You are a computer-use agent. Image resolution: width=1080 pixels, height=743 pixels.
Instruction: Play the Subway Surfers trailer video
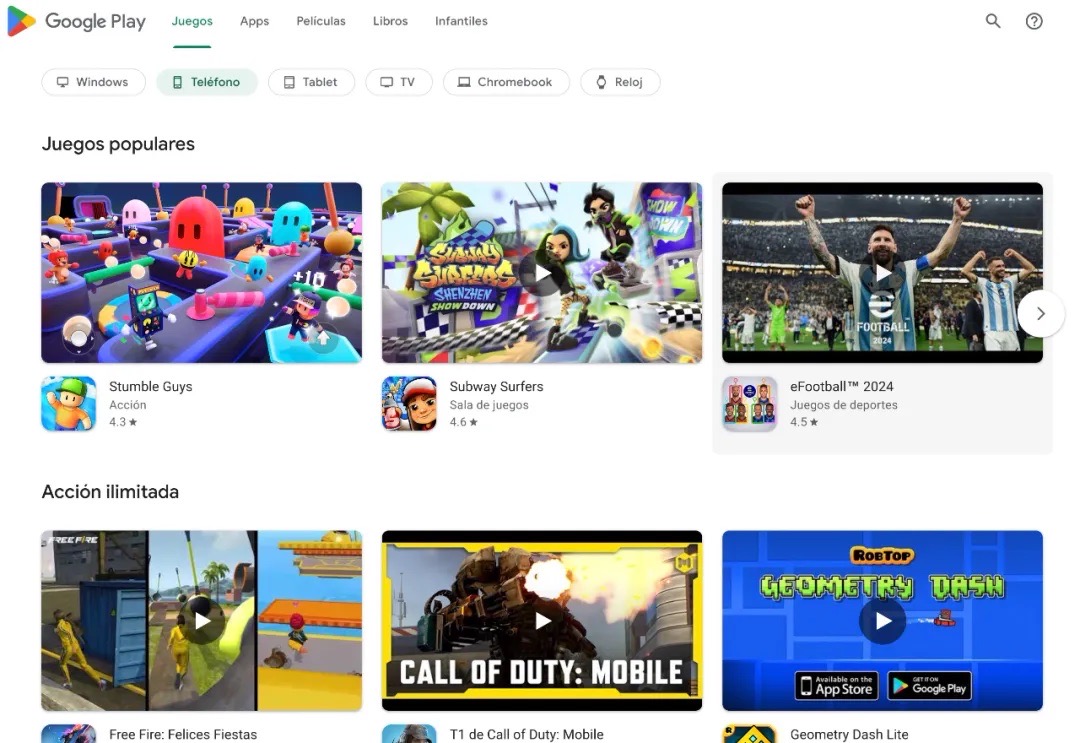[542, 273]
